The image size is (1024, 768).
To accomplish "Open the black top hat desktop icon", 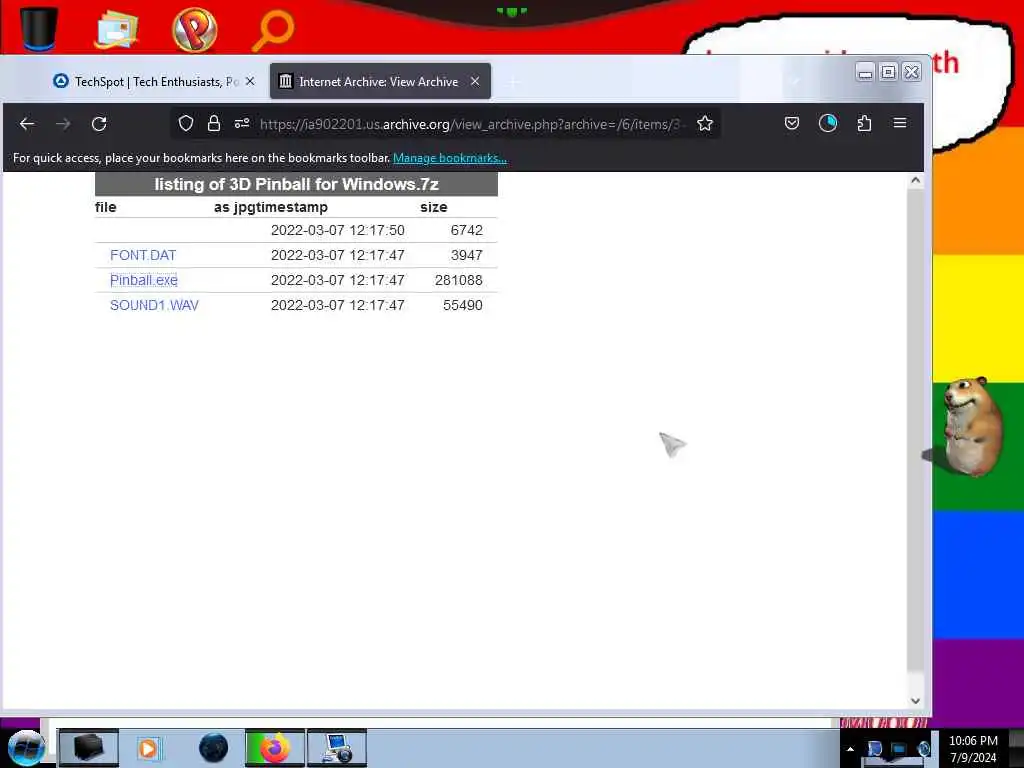I will point(39,28).
